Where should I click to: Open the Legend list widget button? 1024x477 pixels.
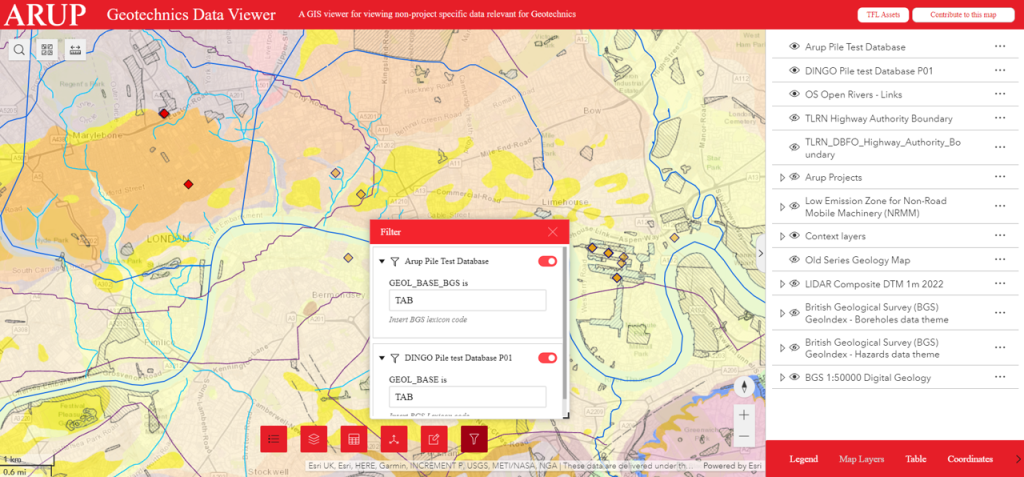(274, 438)
